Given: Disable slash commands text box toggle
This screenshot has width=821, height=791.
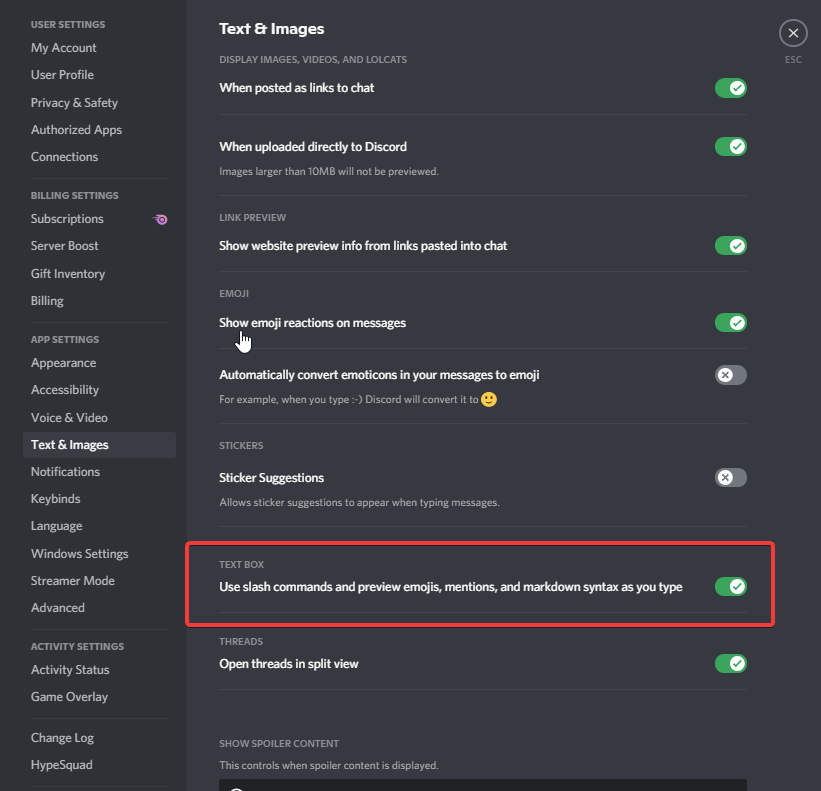Looking at the screenshot, I should [x=730, y=586].
